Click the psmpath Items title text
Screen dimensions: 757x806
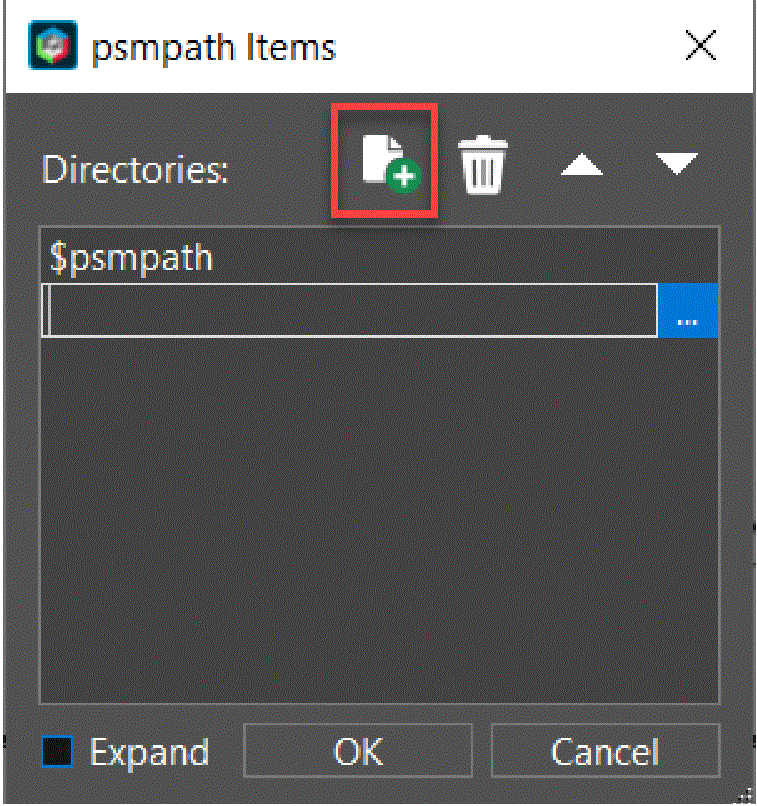214,49
